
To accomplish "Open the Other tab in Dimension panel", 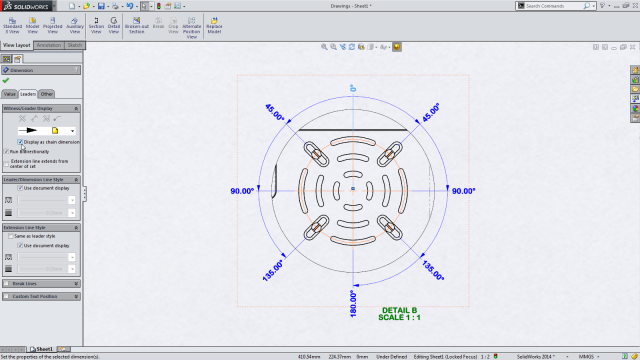I will pos(47,94).
